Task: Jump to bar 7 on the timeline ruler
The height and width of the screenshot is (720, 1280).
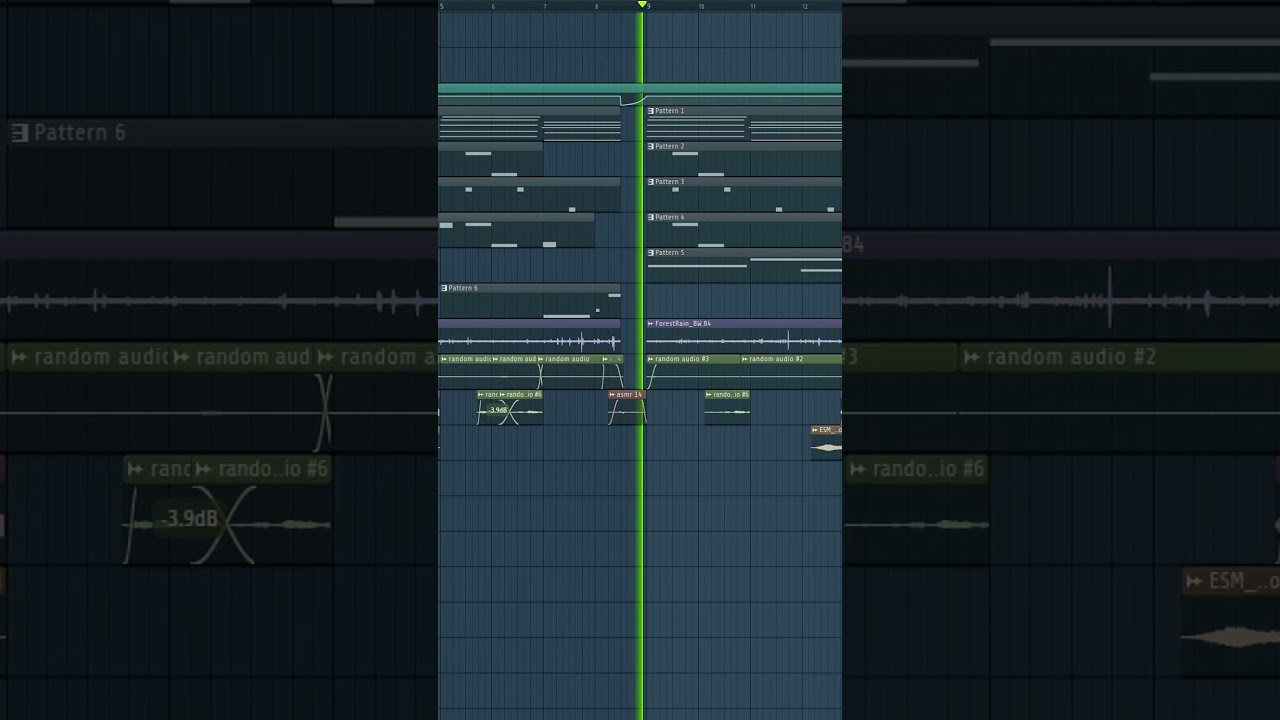Action: [x=545, y=6]
